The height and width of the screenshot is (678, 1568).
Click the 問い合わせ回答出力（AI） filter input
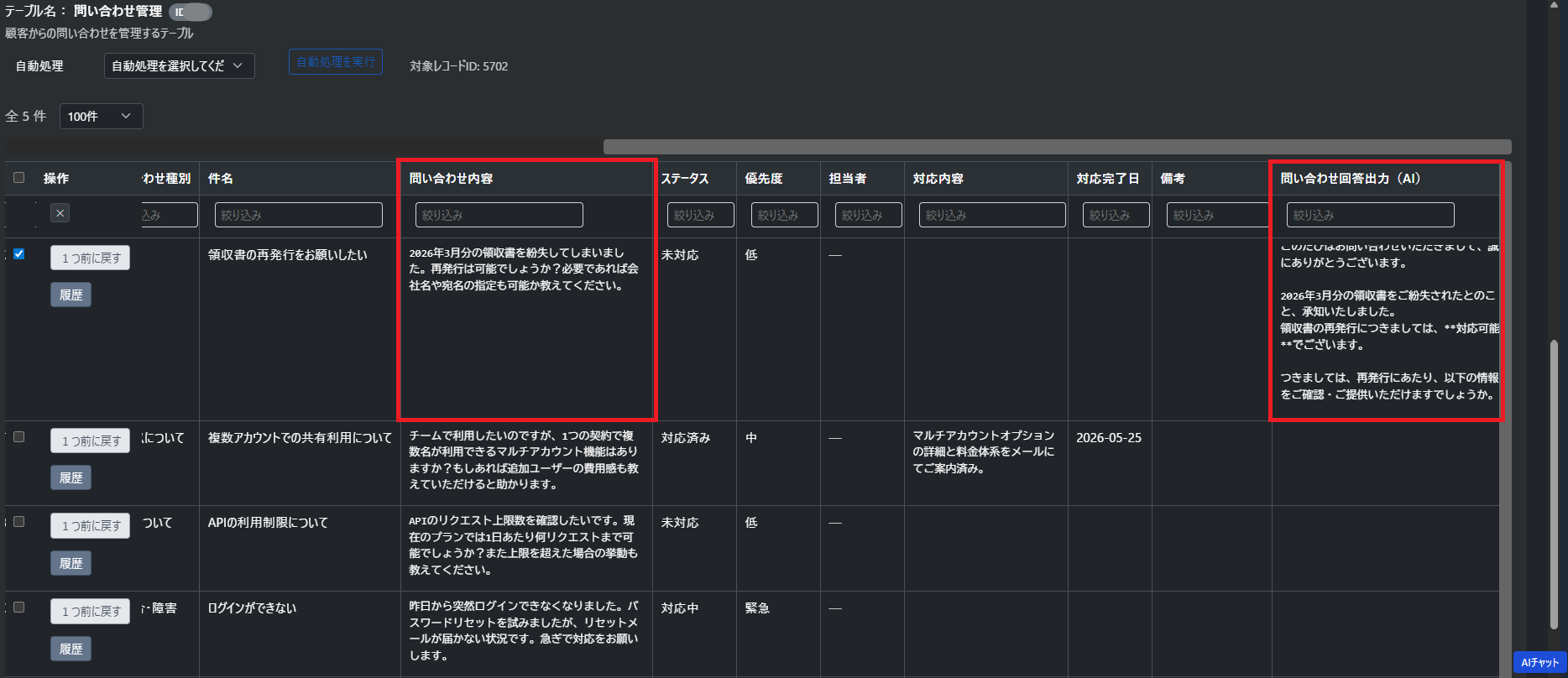(x=1371, y=215)
